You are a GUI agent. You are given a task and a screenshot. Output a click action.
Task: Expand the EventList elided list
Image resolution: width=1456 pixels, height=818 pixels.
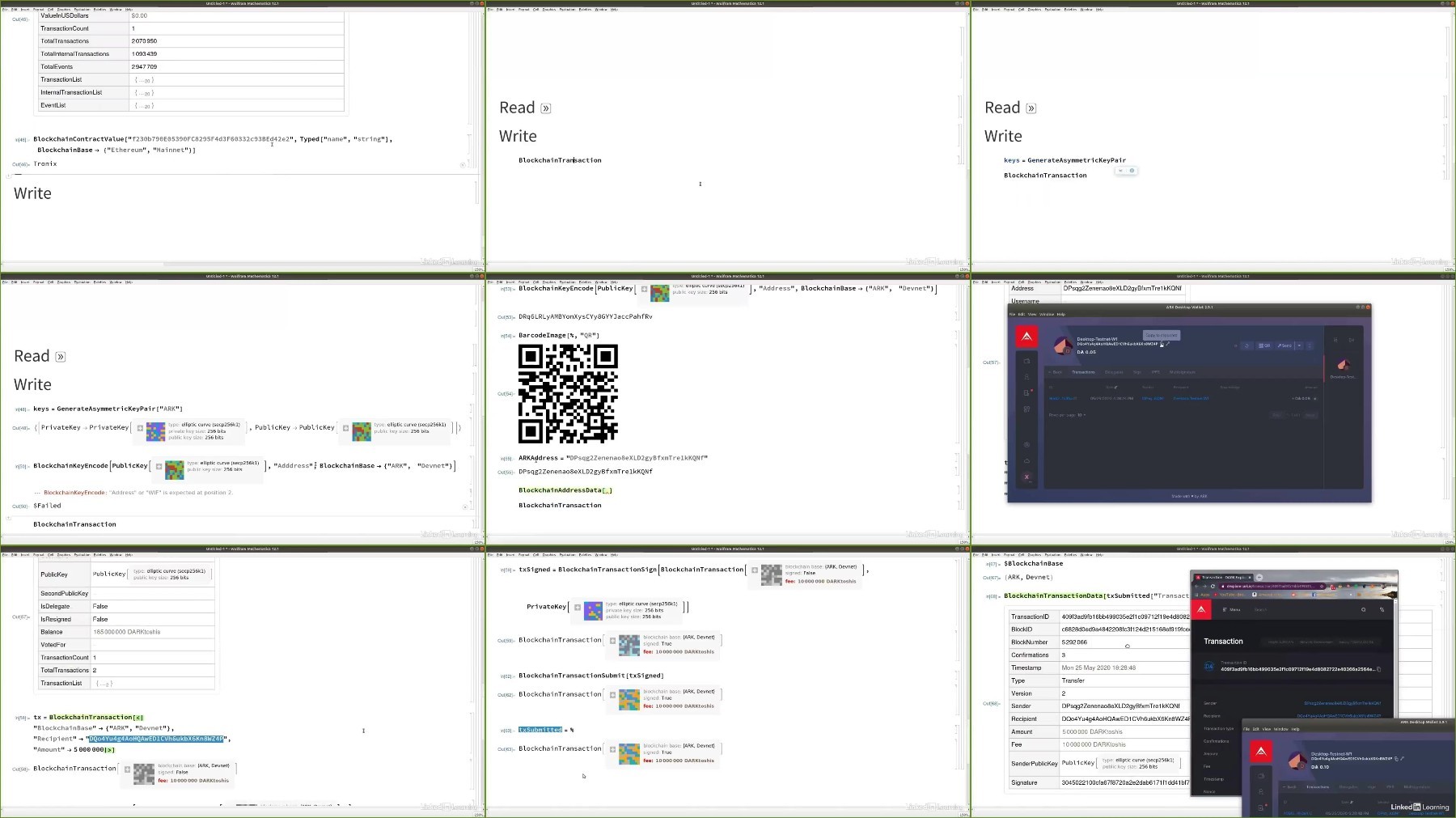point(144,105)
